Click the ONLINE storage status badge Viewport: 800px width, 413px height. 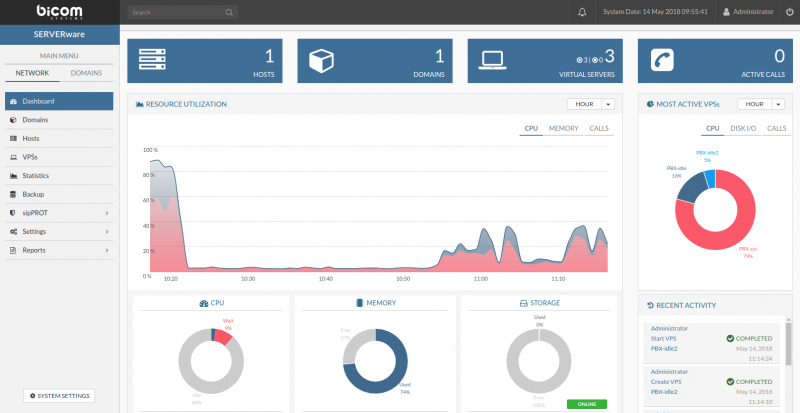(587, 404)
